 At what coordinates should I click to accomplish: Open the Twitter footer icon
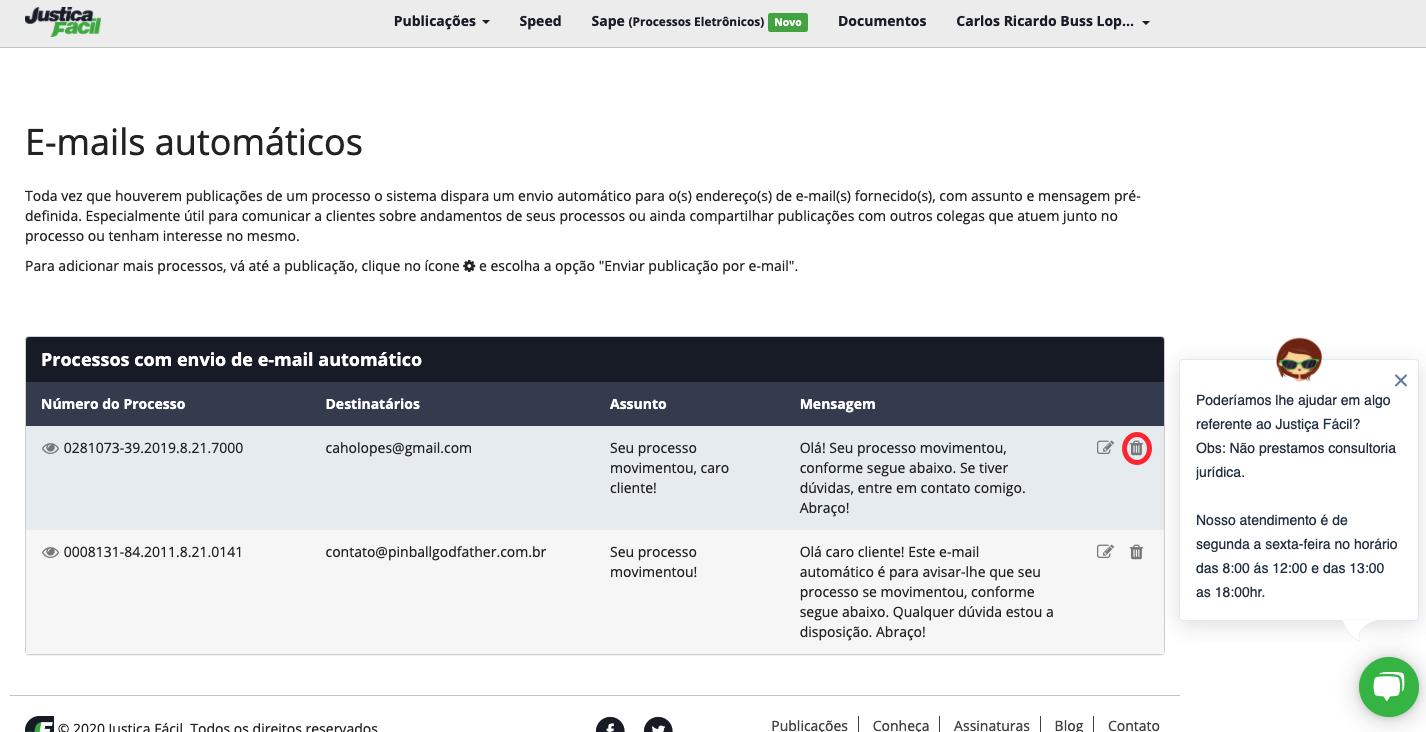pos(658,727)
